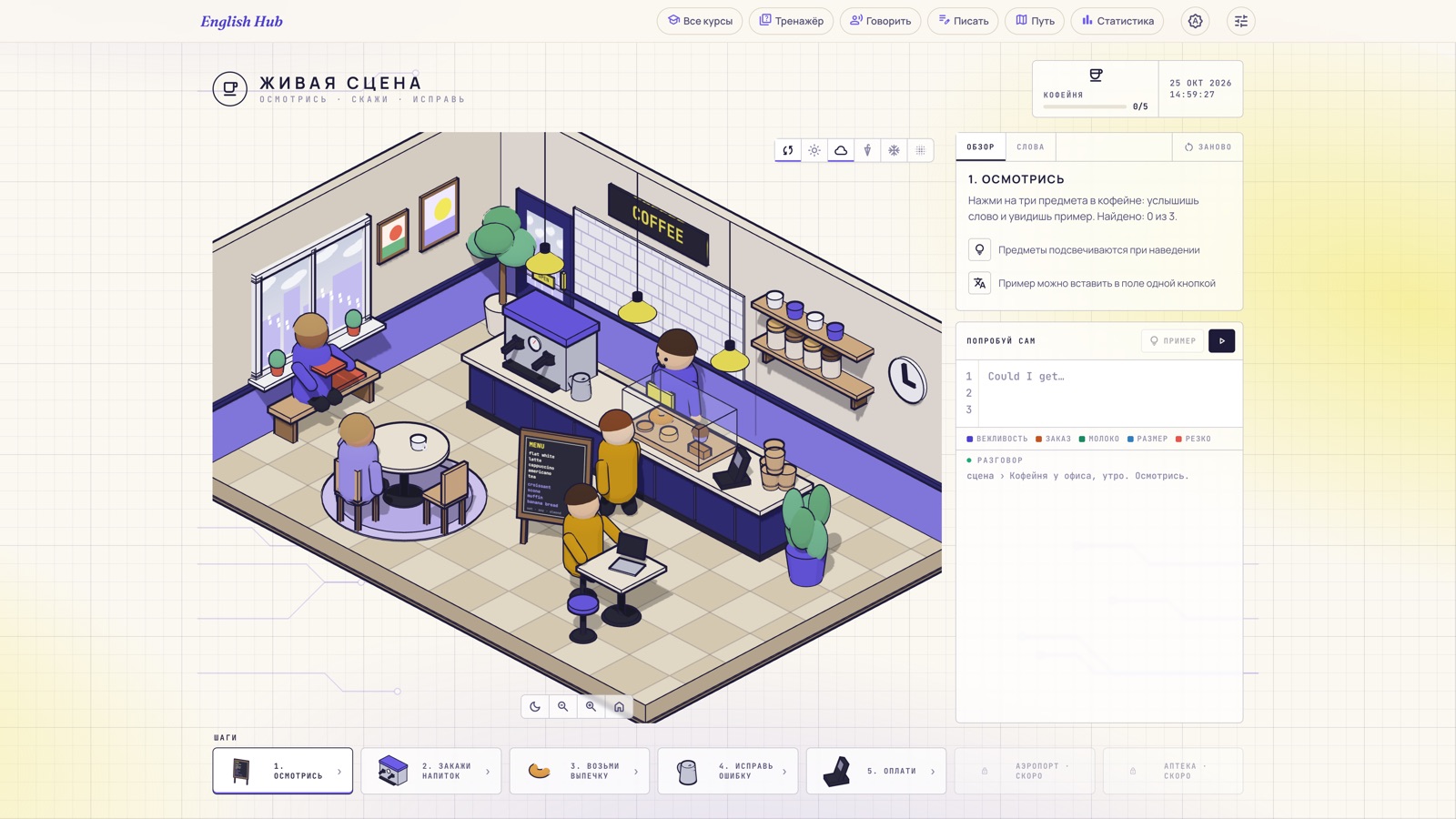This screenshot has height=819, width=1456.
Task: Switch scene weather to sunny
Action: coord(814,150)
